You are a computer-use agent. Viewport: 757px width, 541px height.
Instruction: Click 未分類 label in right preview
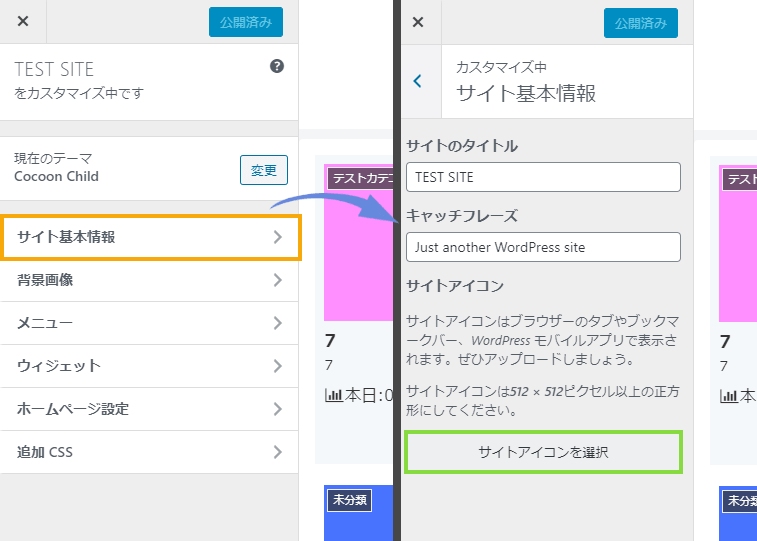click(x=742, y=501)
